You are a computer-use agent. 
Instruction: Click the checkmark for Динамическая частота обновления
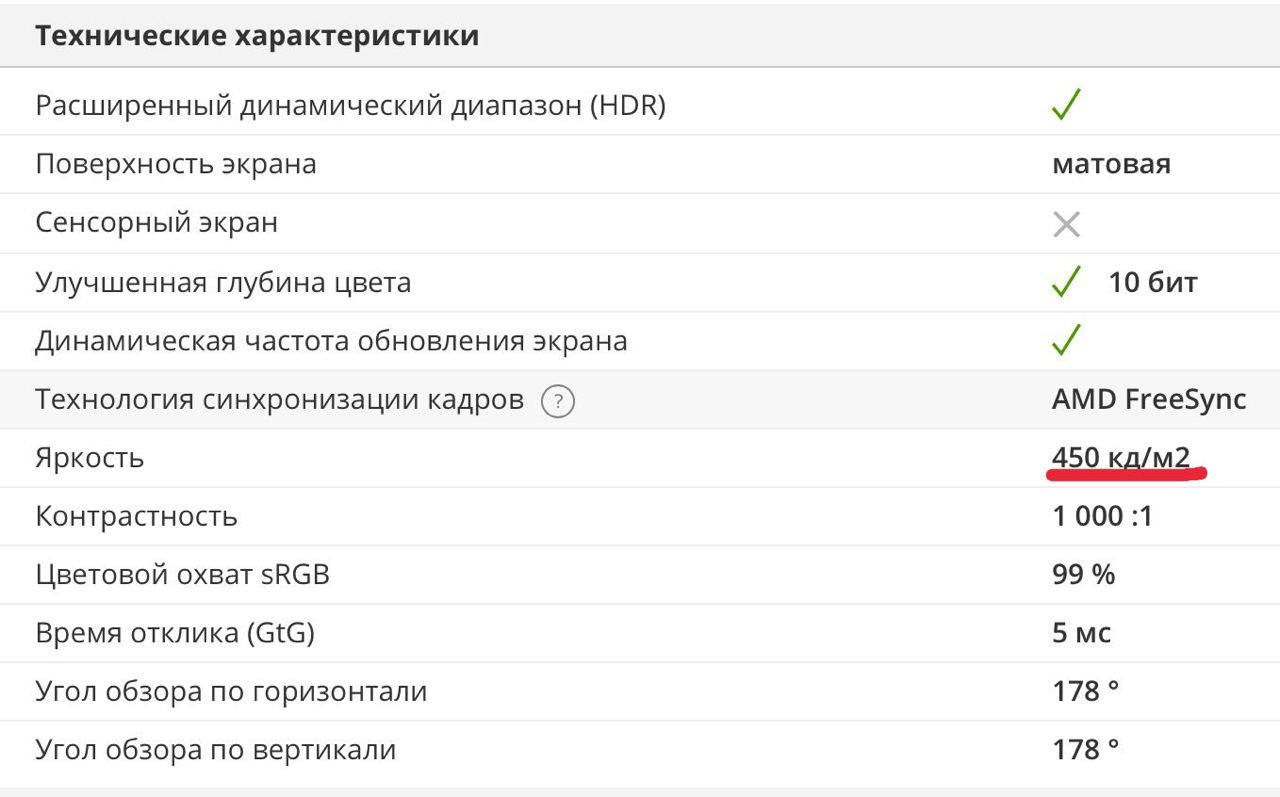[1067, 340]
